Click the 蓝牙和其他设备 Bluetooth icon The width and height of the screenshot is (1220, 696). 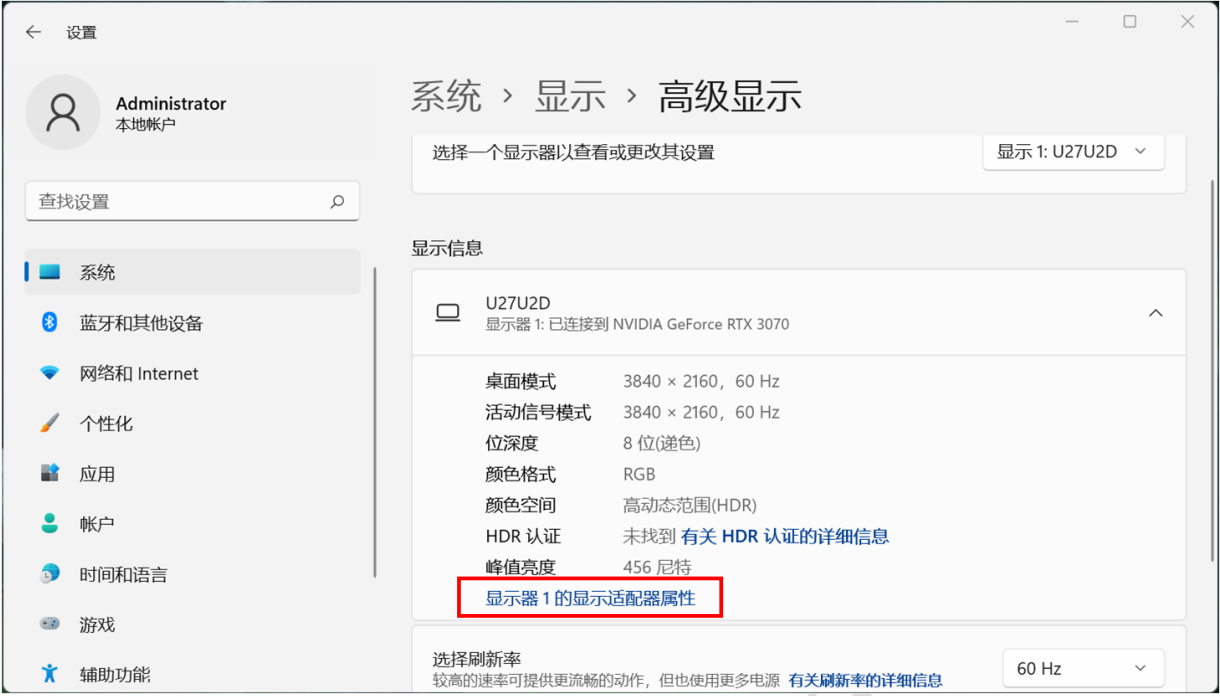click(x=50, y=323)
